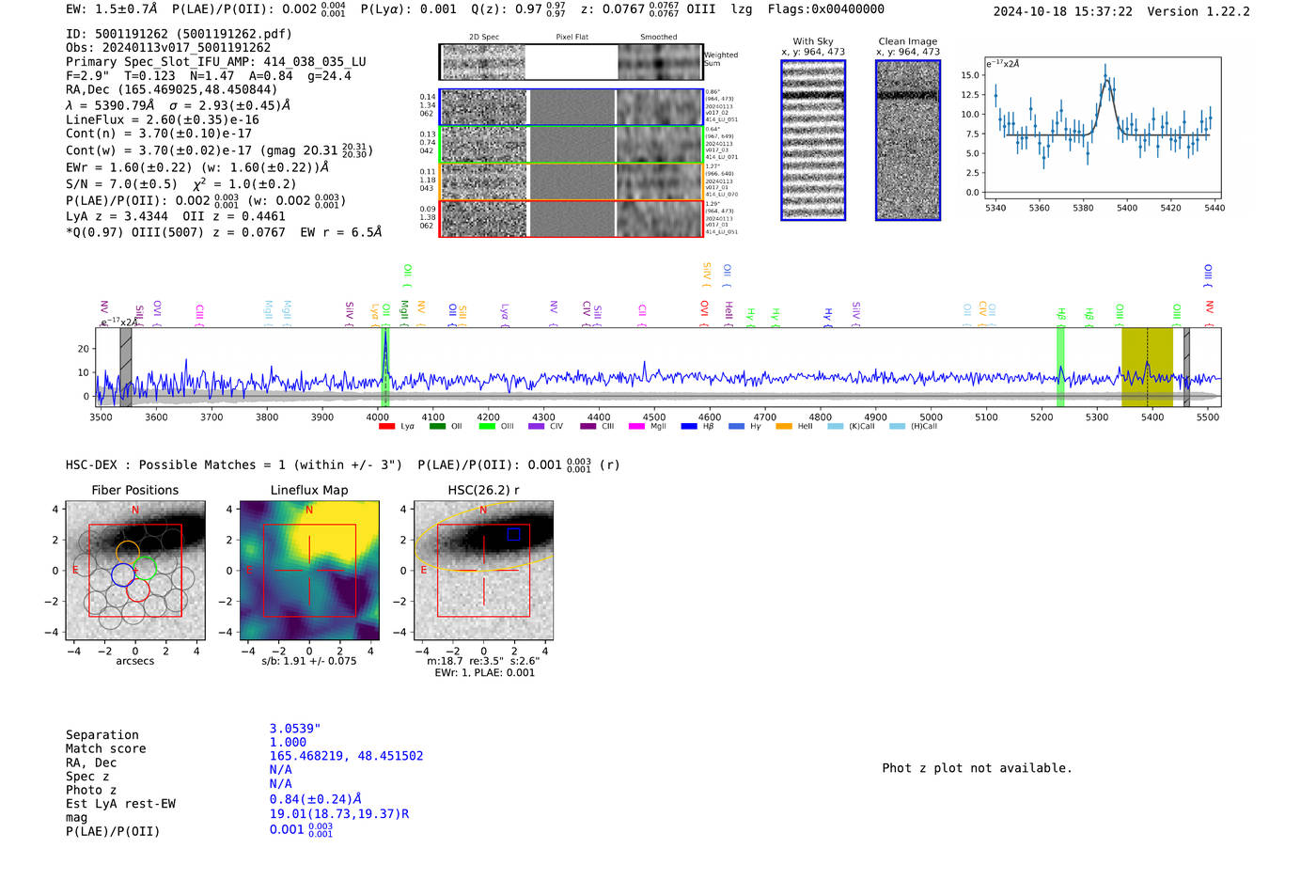The height and width of the screenshot is (896, 1316).
Task: Click the Version 1.22.2 label
Action: point(1198,11)
